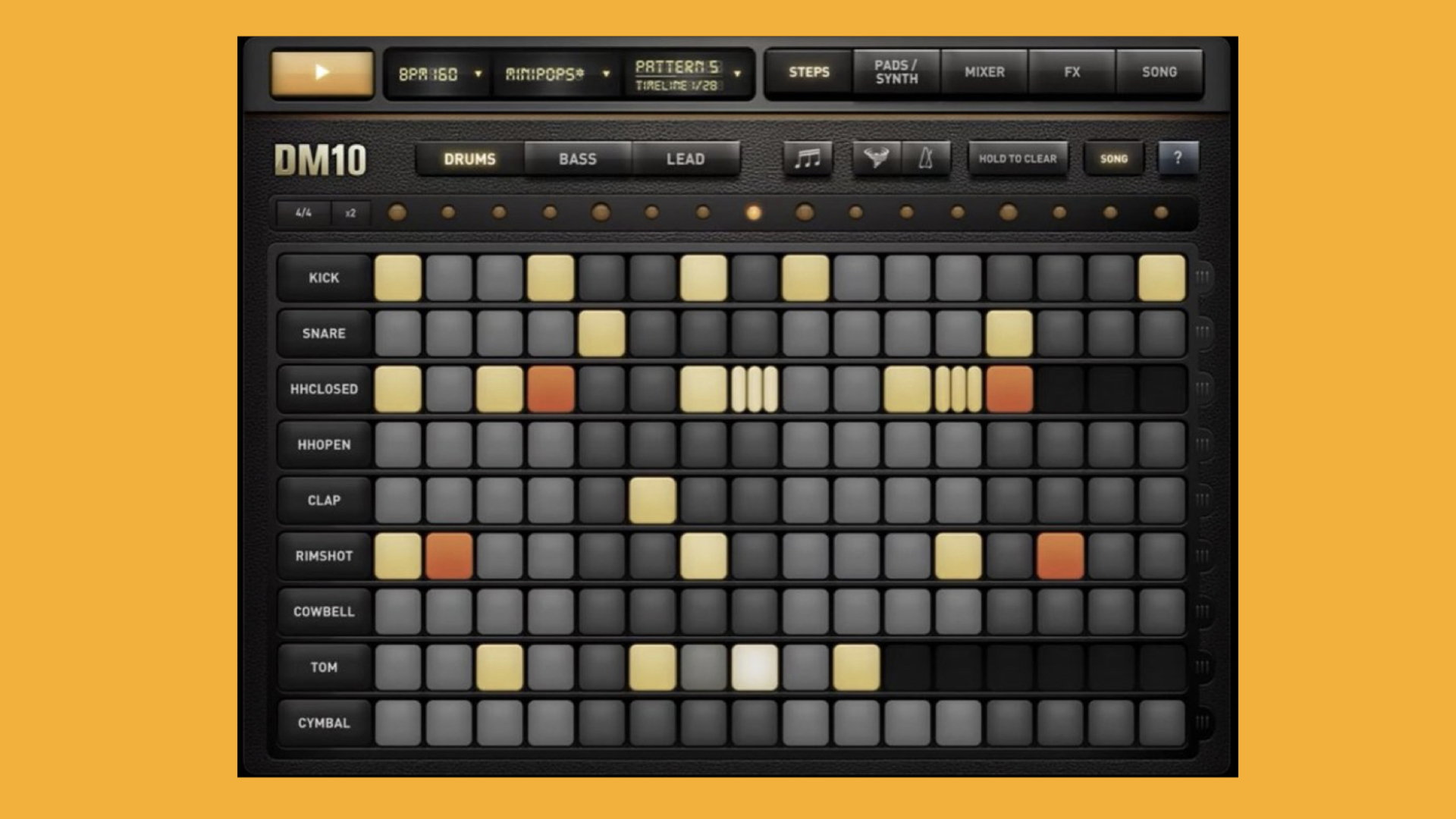Click the HHCLOSED row drag handle
This screenshot has width=1456, height=819.
[1203, 388]
